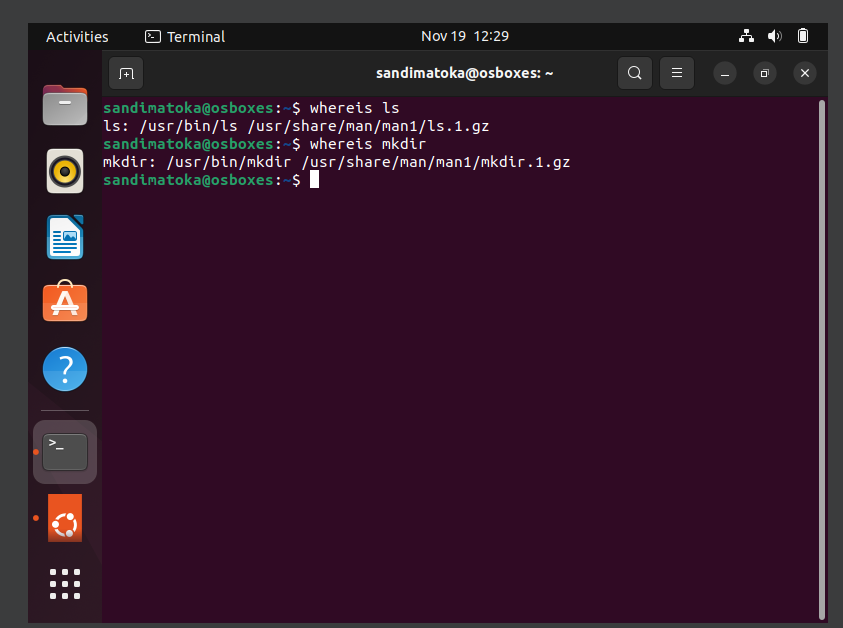Launch Rhythmbox music player
This screenshot has height=628, width=843.
tap(65, 172)
